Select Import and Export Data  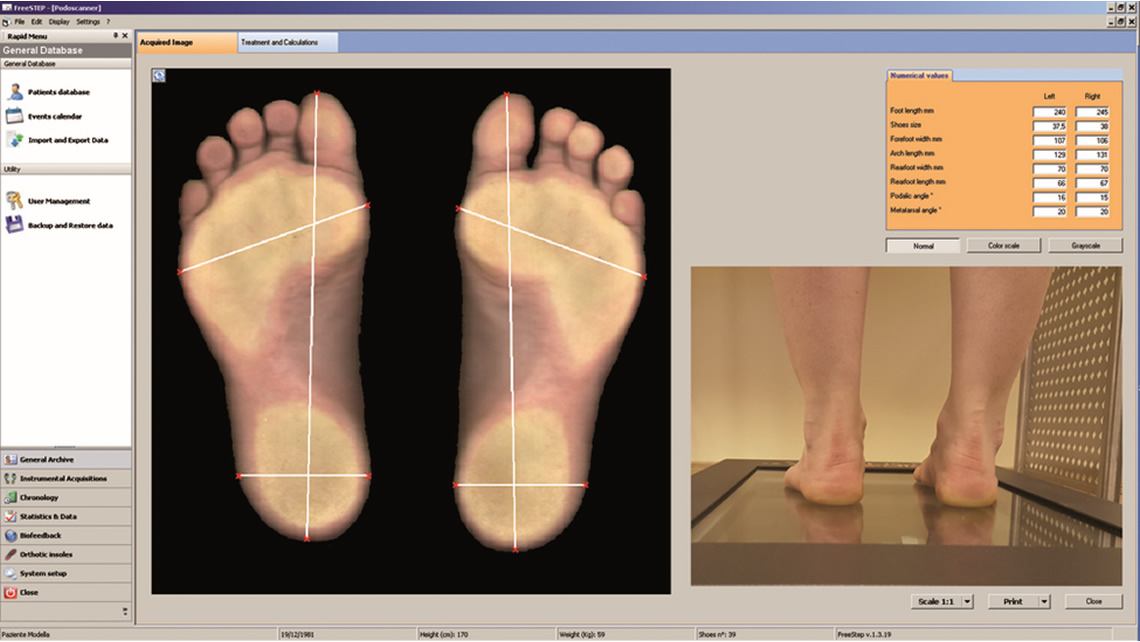point(70,140)
